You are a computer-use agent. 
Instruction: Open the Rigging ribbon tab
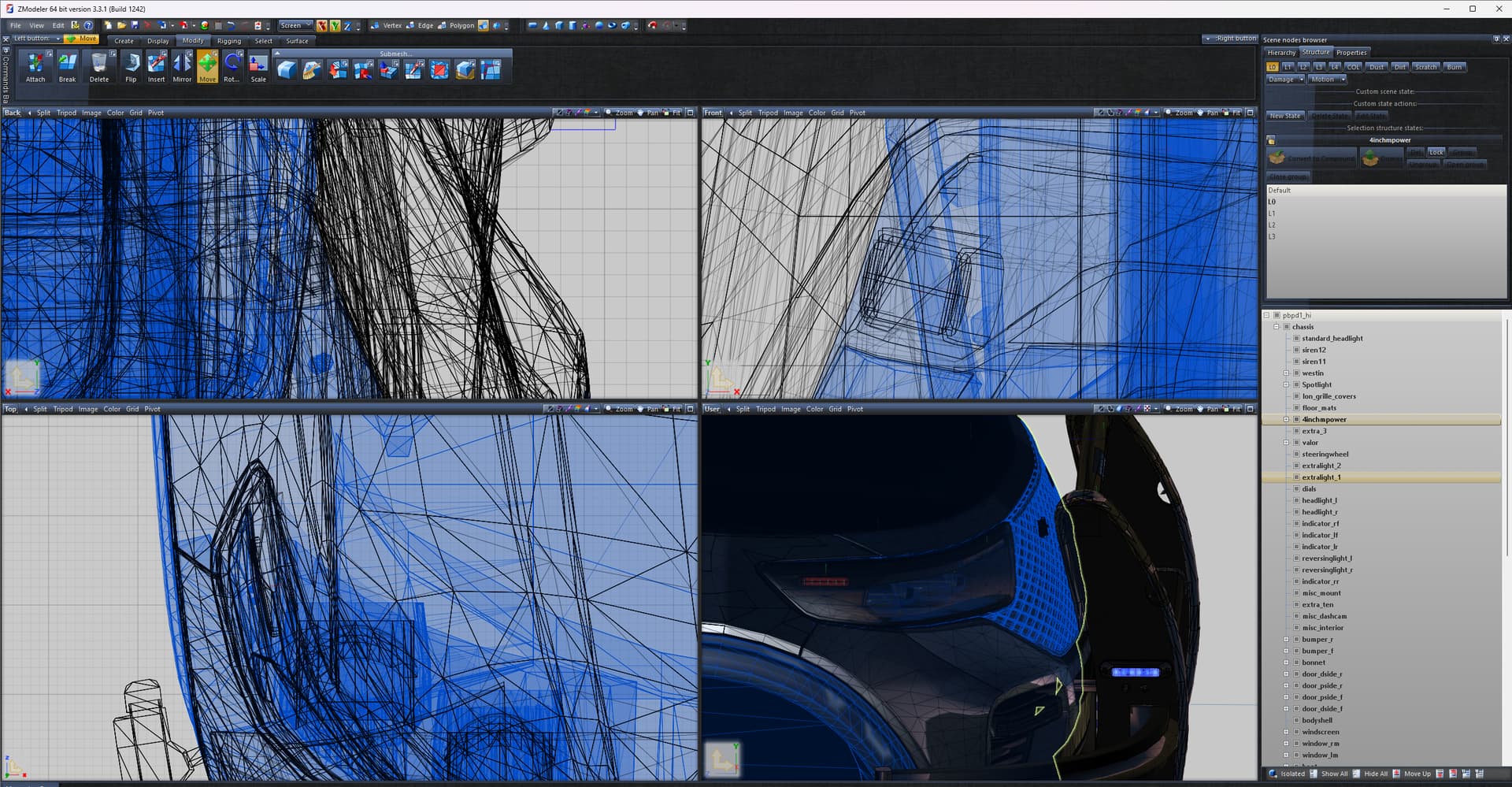tap(229, 41)
